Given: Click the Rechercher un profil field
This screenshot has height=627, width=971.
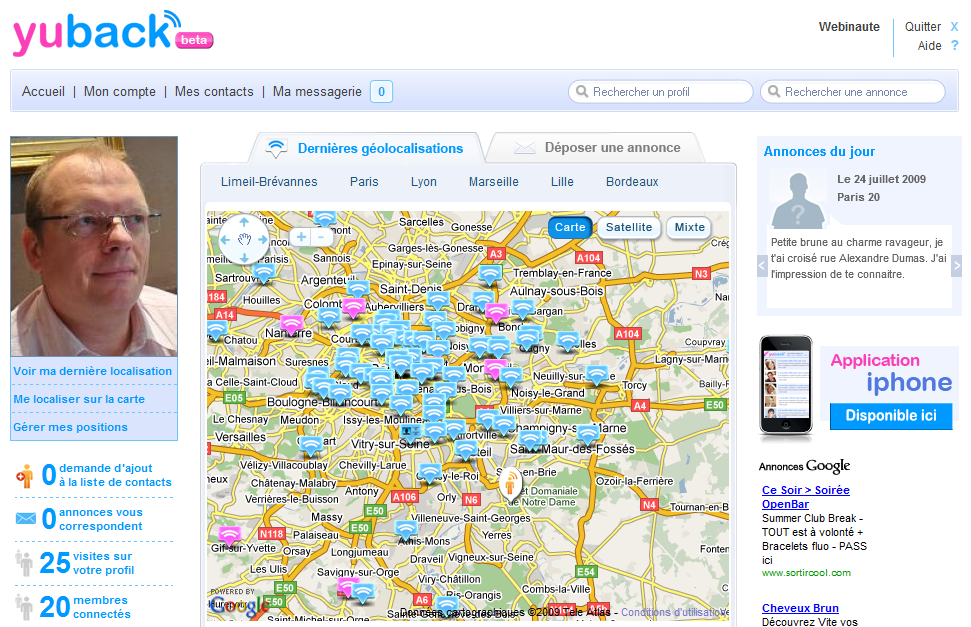Looking at the screenshot, I should (x=661, y=92).
